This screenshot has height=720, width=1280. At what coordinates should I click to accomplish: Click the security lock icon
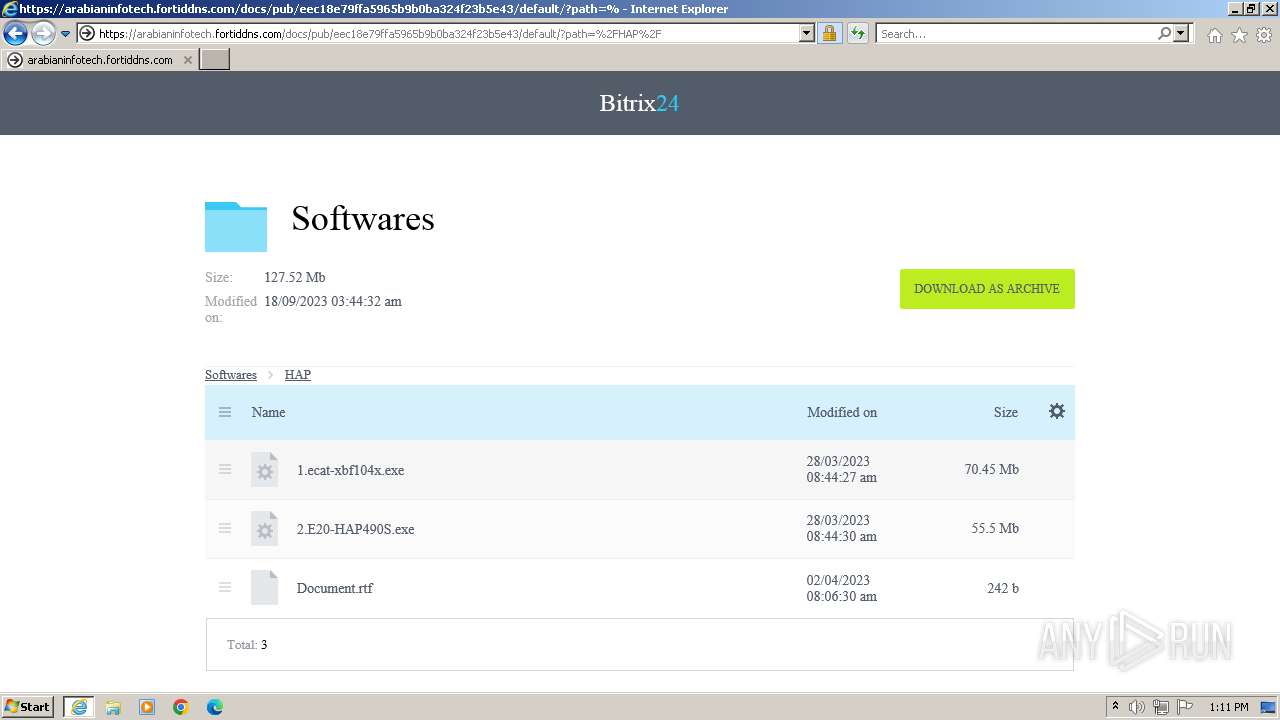829,34
